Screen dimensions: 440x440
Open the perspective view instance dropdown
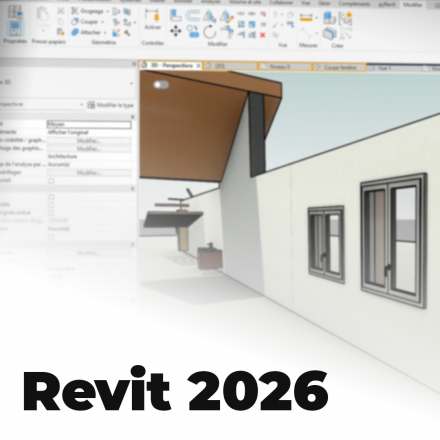point(81,105)
